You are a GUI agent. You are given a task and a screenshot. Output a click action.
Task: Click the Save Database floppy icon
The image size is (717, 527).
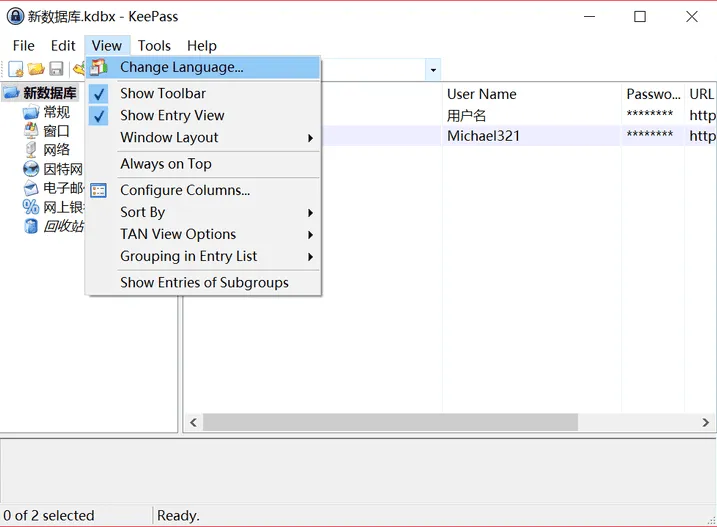pos(57,69)
